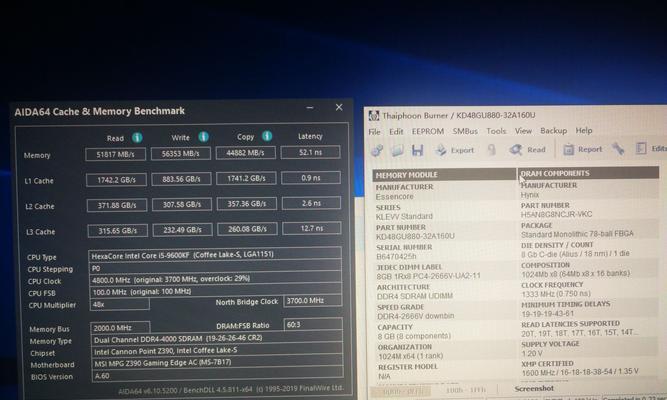The width and height of the screenshot is (667, 400).
Task: Click the L3 Cache Latency value 12.7 ns
Action: 312,228
